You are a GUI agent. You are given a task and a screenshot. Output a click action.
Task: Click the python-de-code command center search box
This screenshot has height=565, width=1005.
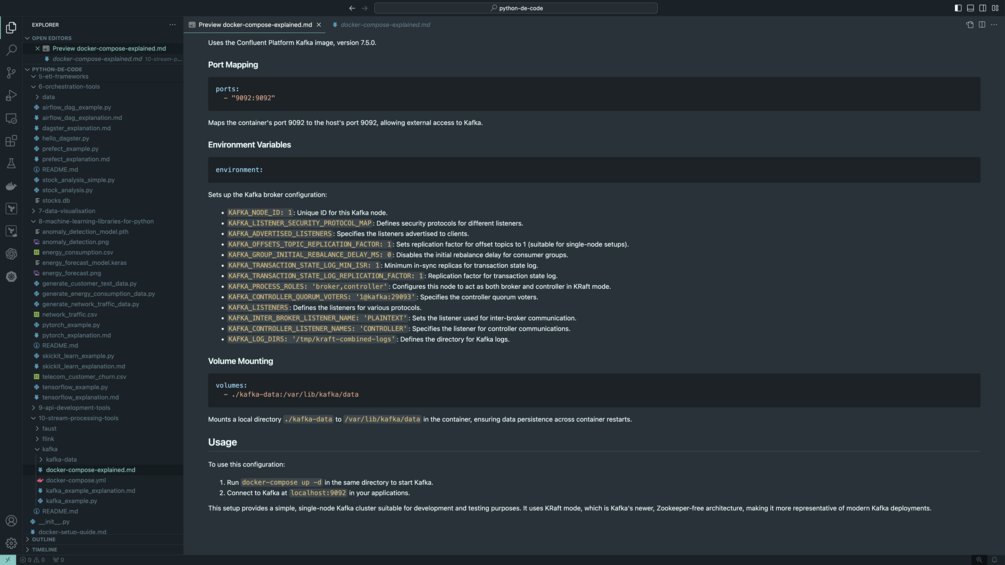(x=516, y=8)
